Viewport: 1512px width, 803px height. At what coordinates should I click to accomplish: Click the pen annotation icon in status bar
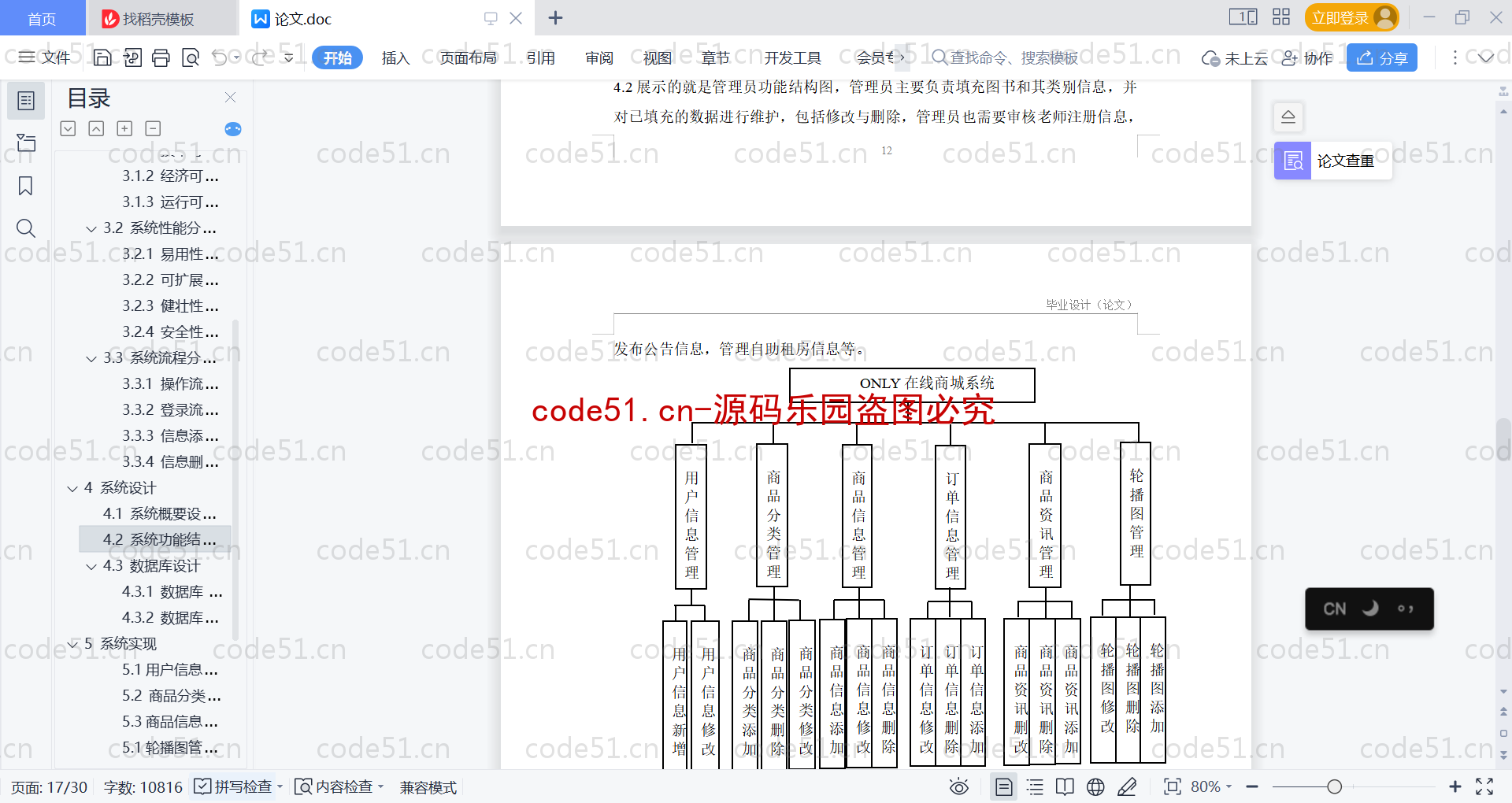coord(1127,786)
